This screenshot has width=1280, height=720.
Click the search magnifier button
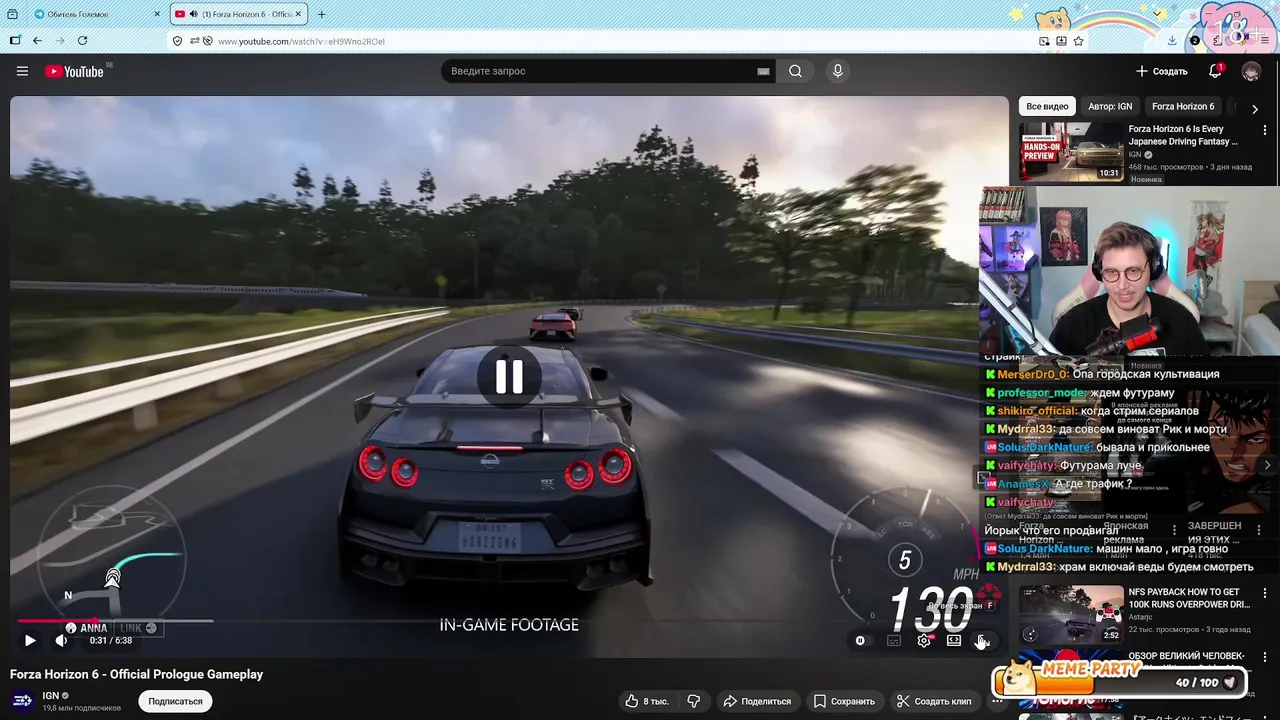[x=795, y=71]
